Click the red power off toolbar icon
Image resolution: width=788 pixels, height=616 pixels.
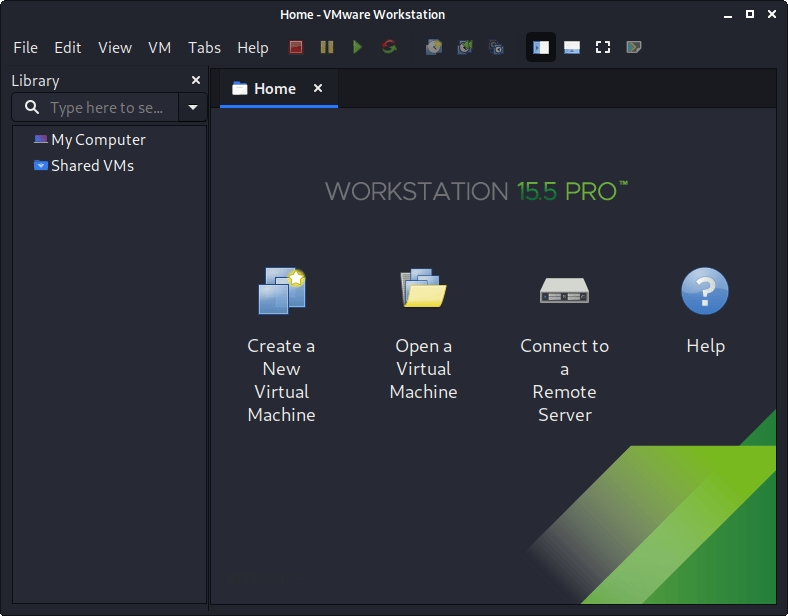296,47
